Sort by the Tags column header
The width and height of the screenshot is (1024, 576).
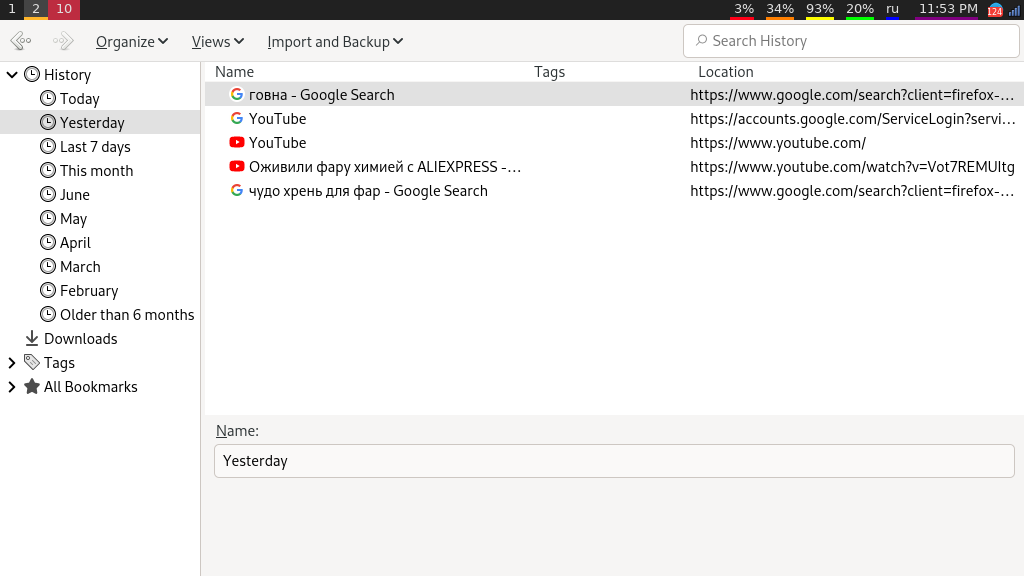[x=549, y=72]
